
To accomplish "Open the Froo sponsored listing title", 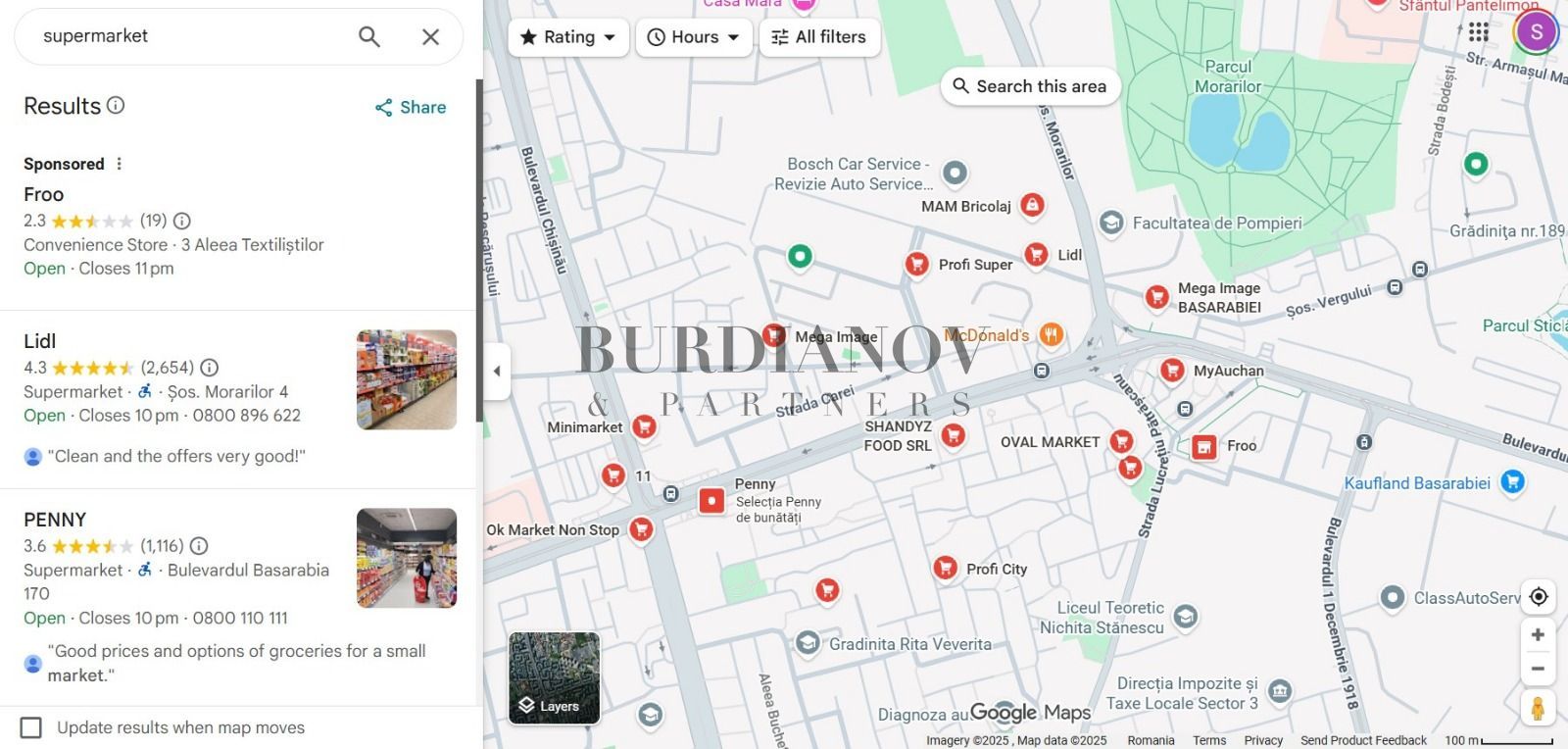I will coord(44,194).
